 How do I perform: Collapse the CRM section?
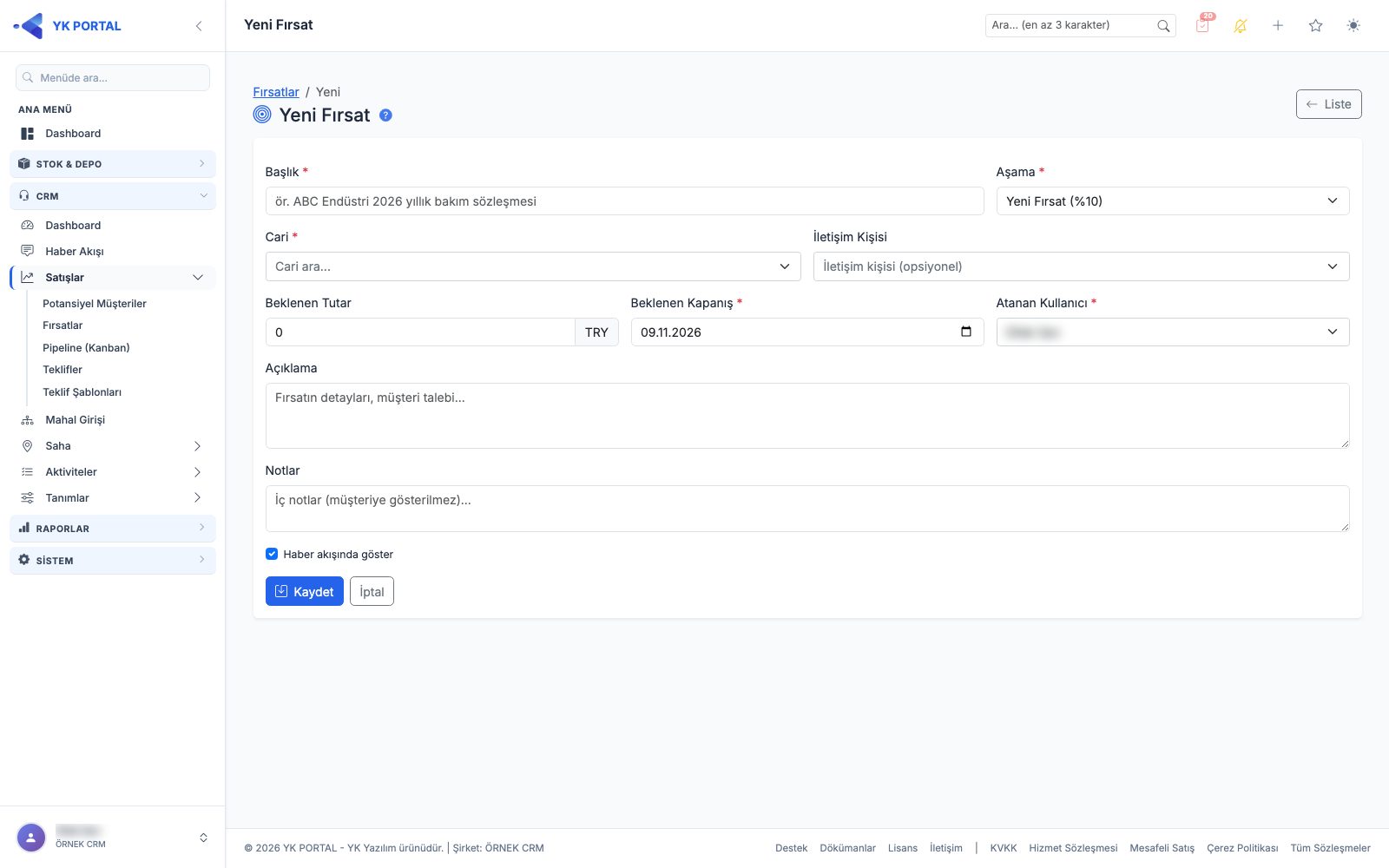point(113,196)
